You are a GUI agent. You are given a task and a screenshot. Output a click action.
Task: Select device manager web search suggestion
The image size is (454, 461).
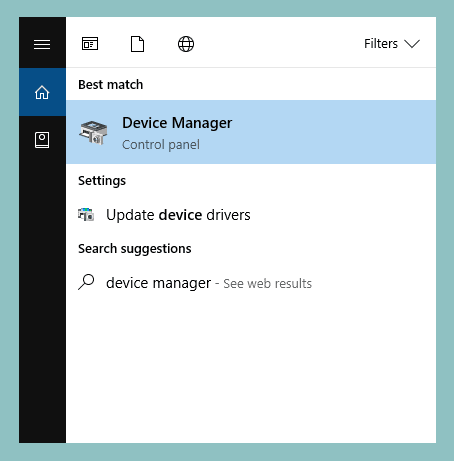[251, 283]
